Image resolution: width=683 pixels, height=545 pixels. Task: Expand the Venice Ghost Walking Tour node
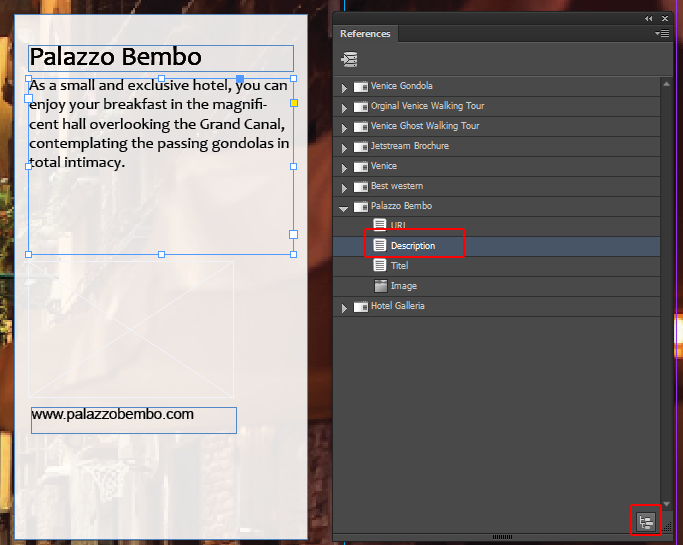click(x=344, y=128)
